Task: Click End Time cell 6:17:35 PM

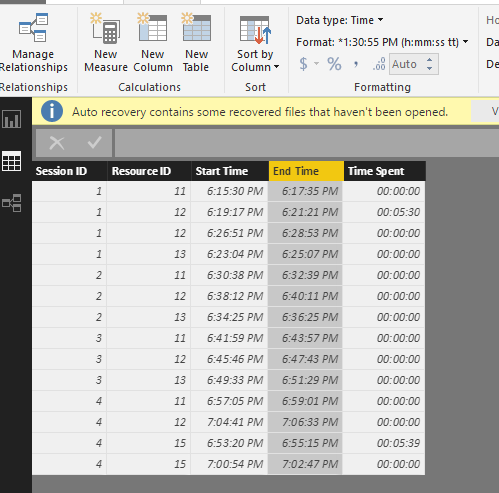Action: tap(305, 191)
